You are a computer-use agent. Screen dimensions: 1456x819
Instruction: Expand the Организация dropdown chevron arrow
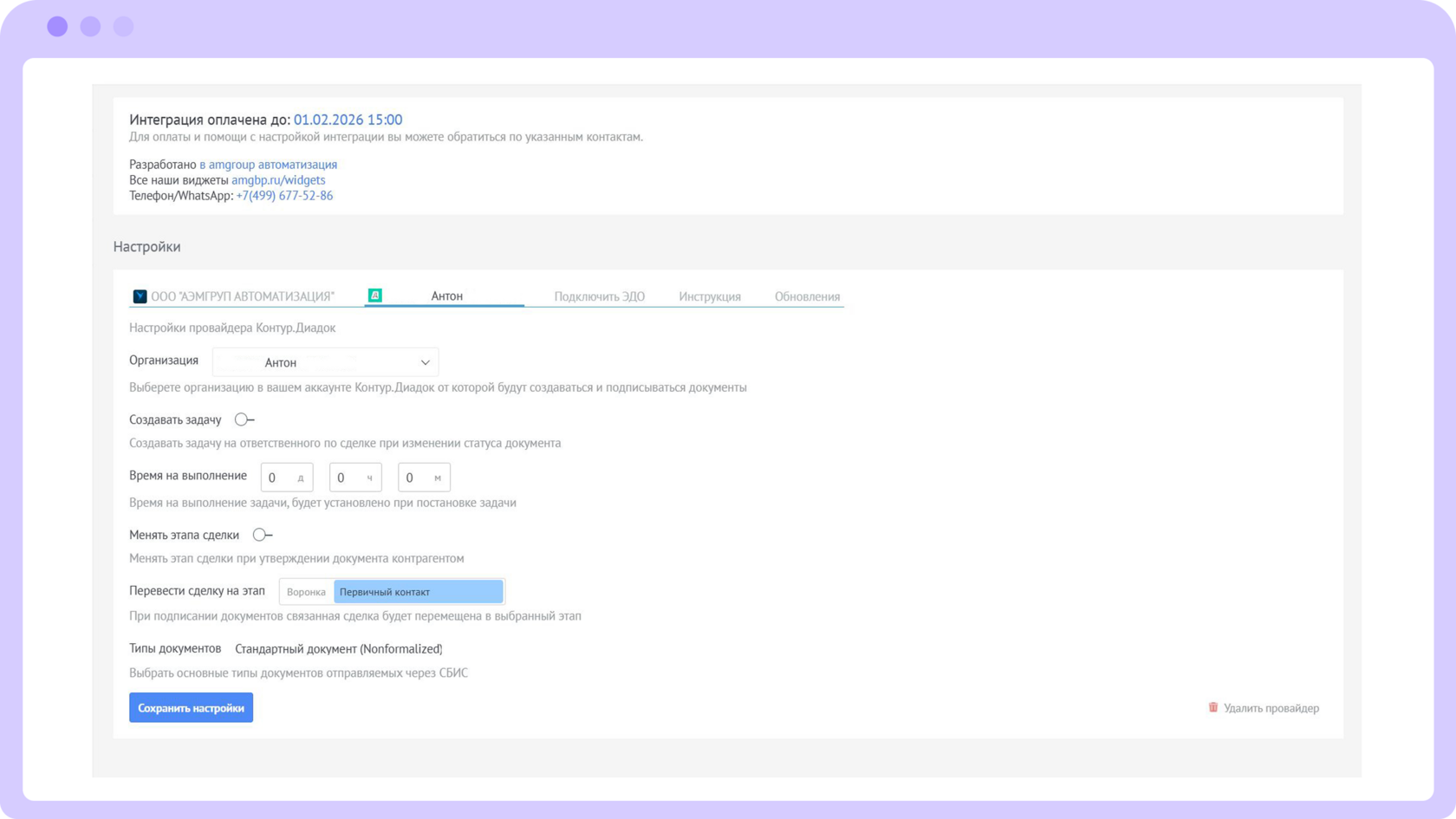(x=425, y=362)
